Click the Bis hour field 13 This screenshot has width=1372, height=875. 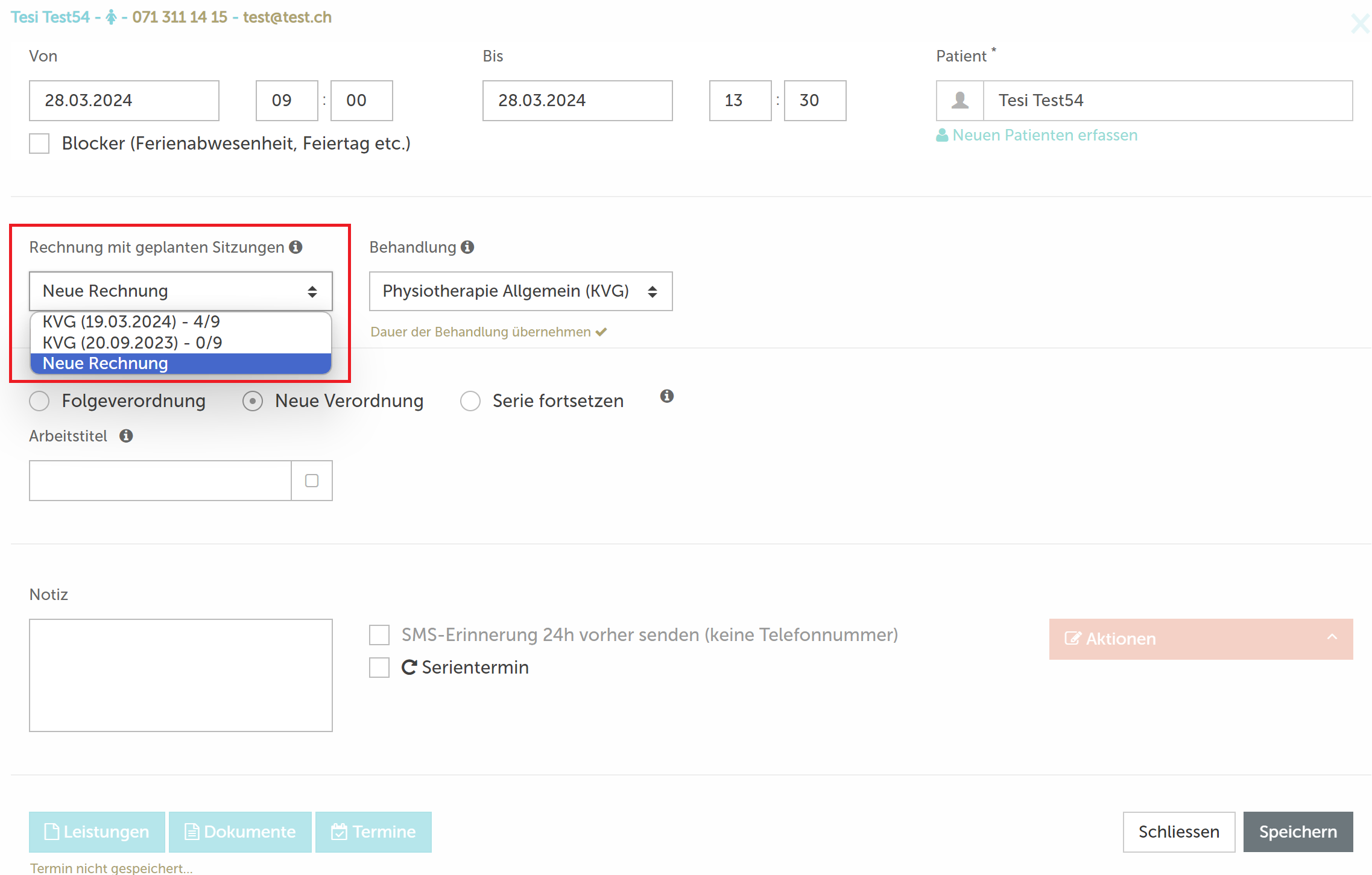741,101
